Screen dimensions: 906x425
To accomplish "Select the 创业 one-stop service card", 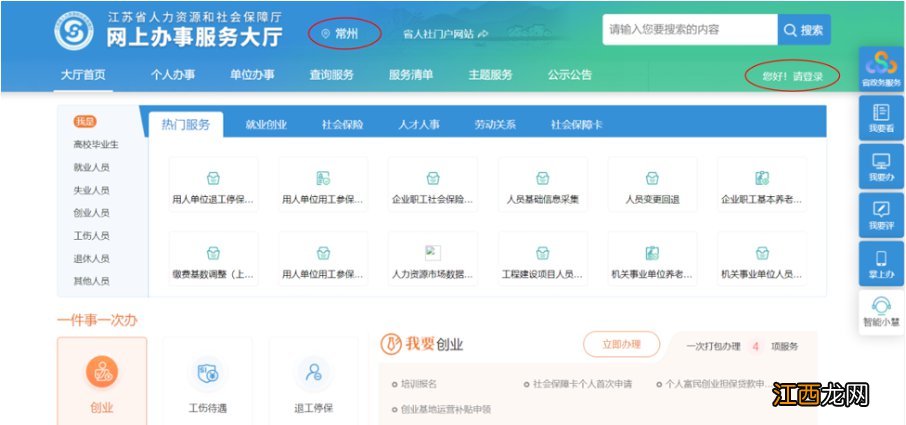I will (102, 382).
